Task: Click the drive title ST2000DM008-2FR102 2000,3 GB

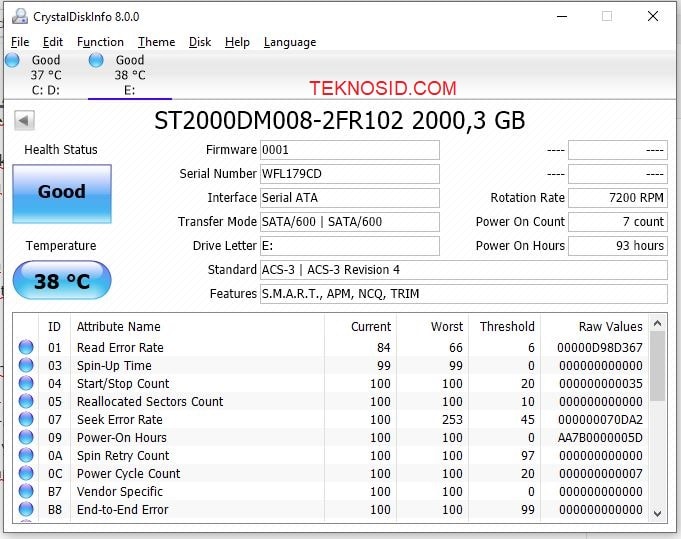Action: (340, 121)
